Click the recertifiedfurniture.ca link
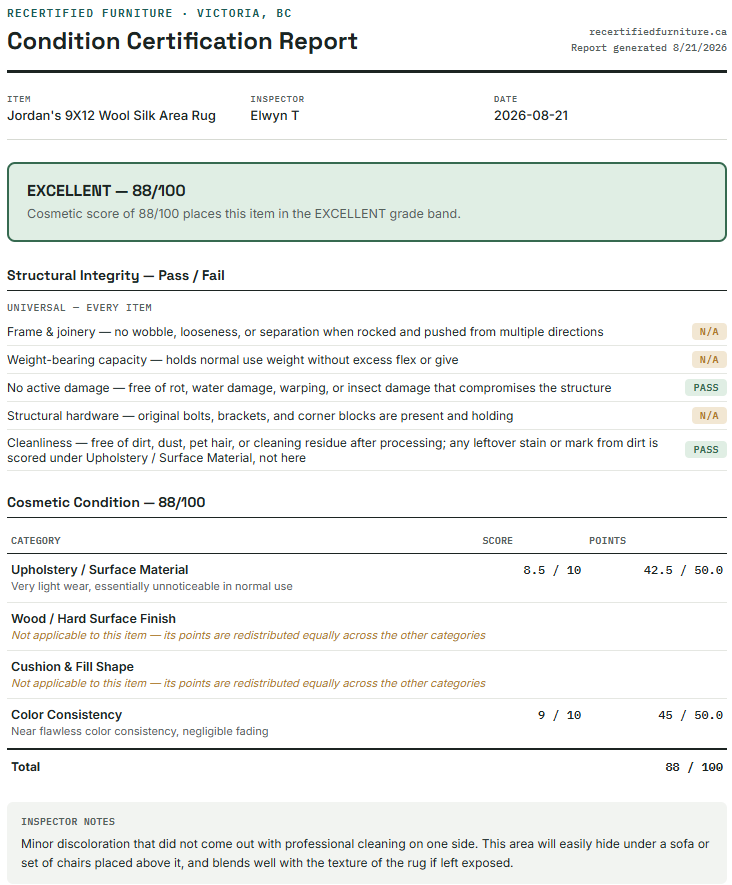This screenshot has height=885, width=732. pyautogui.click(x=658, y=32)
